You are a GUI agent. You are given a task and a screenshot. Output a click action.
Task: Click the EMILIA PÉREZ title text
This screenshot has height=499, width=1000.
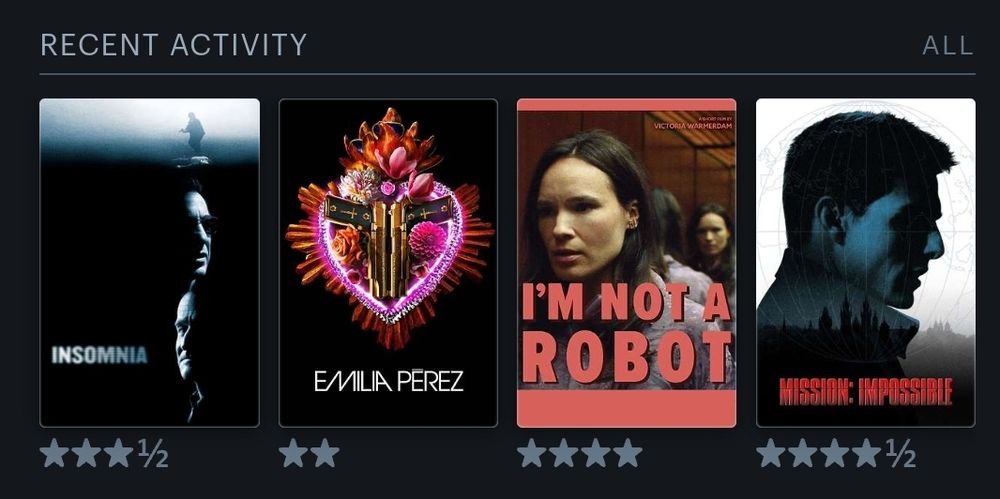click(388, 380)
